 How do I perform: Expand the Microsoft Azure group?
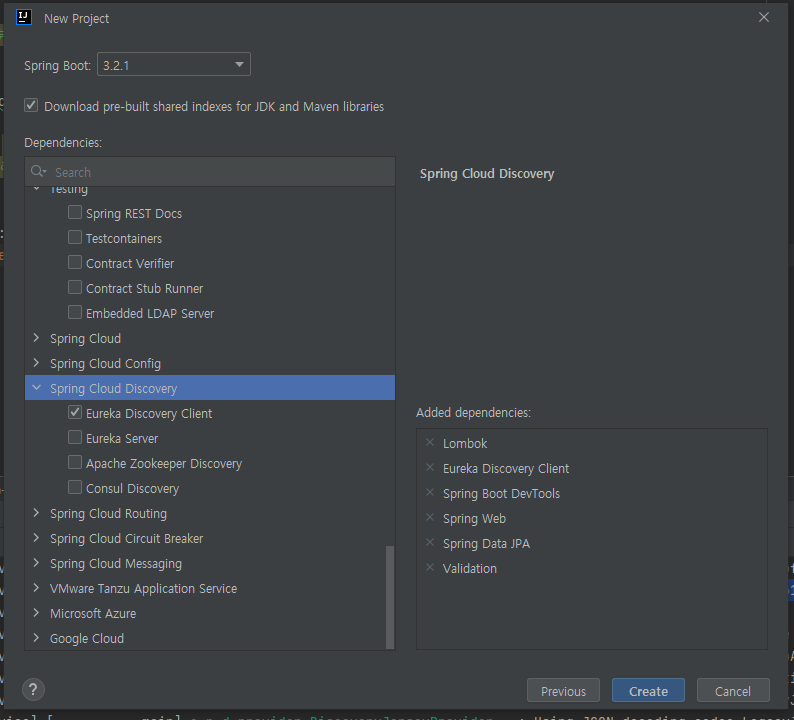coord(36,613)
